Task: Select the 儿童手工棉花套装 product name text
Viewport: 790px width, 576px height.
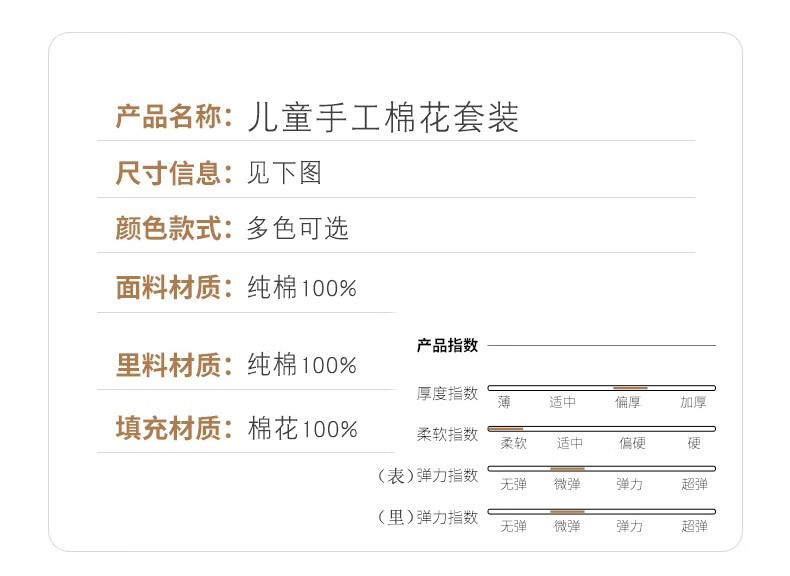Action: pyautogui.click(x=383, y=117)
